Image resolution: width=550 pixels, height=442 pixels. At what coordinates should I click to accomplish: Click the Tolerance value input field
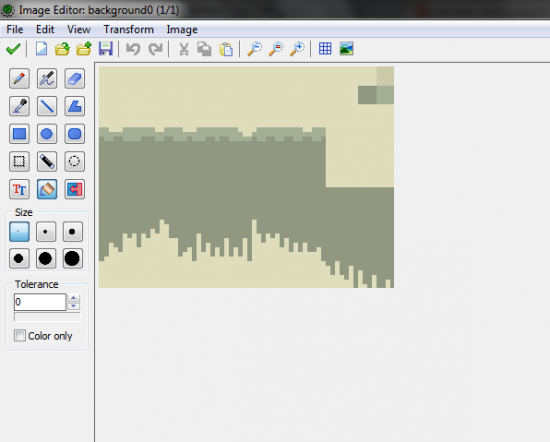(x=40, y=302)
